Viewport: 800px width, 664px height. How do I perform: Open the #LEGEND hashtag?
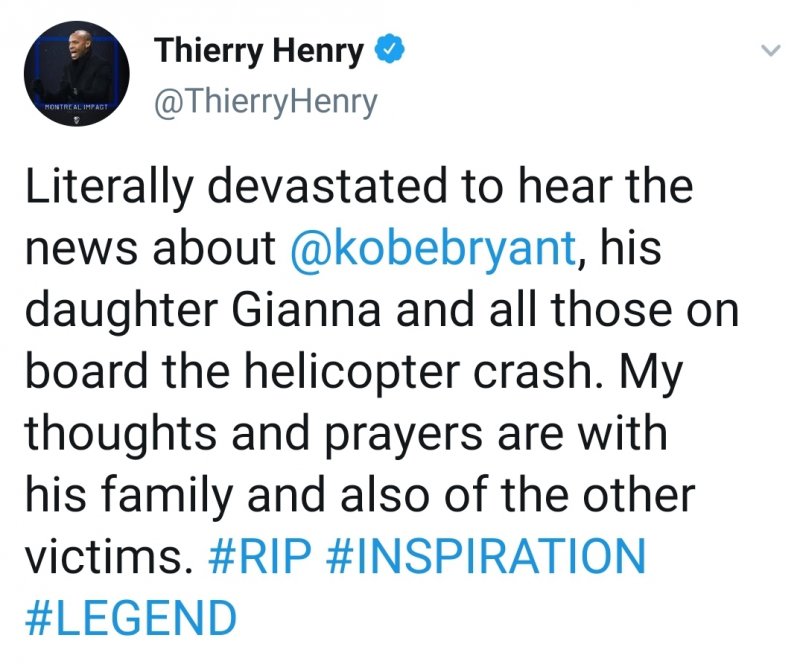pyautogui.click(x=129, y=617)
